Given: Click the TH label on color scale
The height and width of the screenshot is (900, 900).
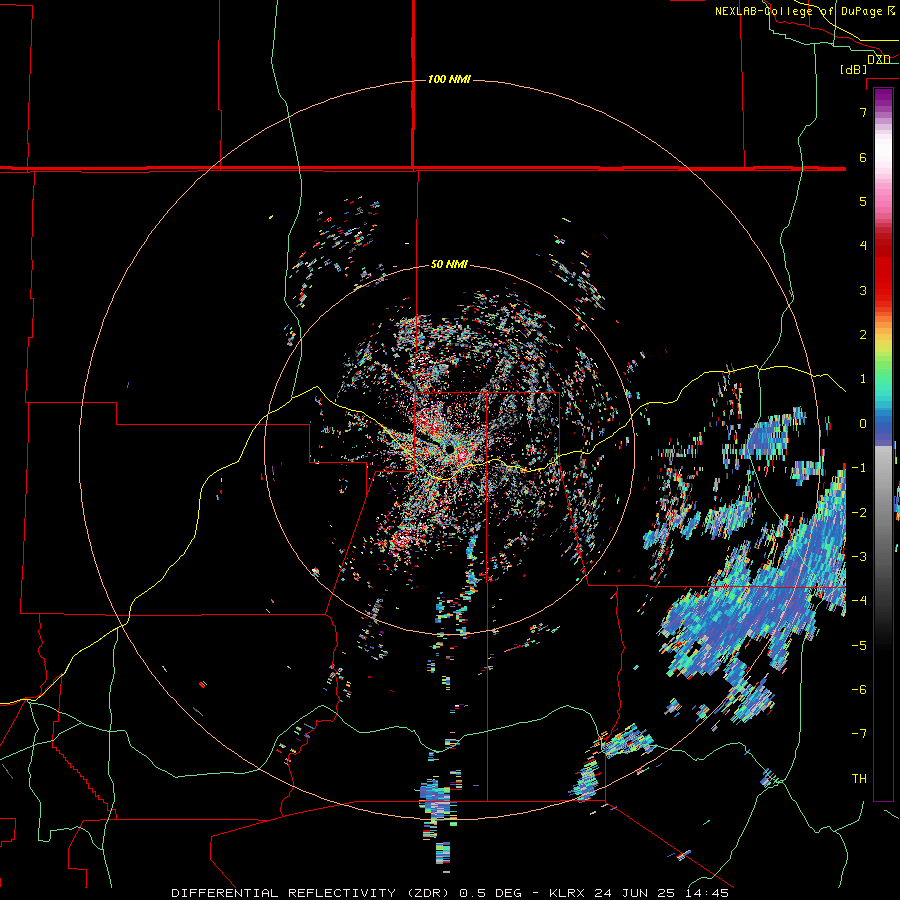Looking at the screenshot, I should [x=859, y=778].
